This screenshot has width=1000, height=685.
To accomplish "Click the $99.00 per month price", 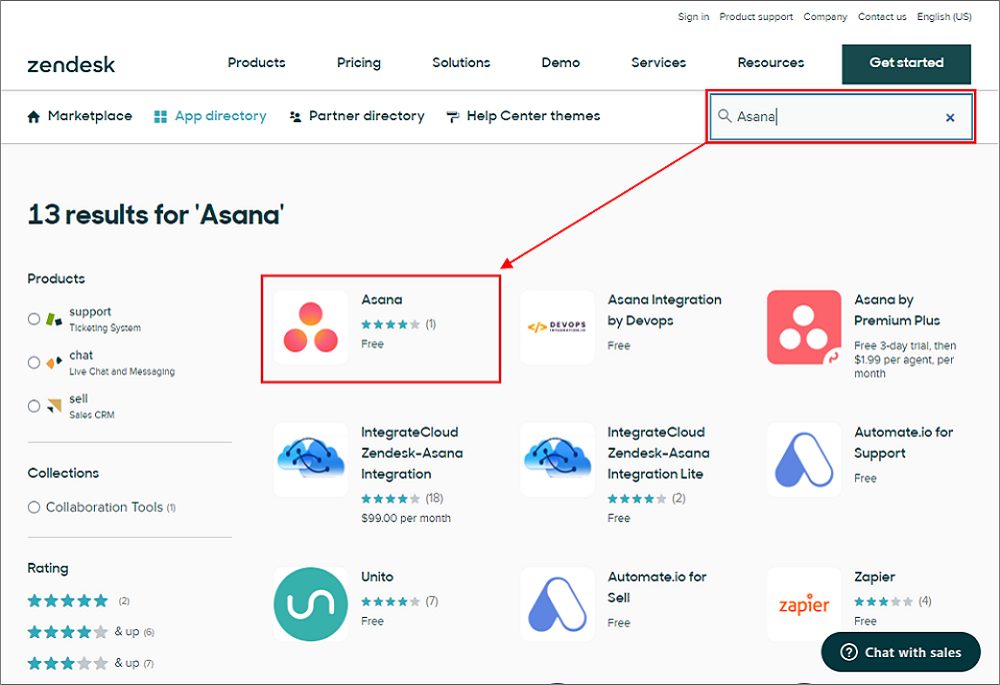I will tap(406, 519).
